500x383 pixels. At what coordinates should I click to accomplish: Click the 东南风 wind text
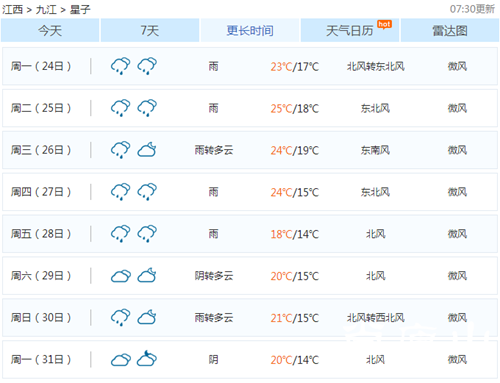(375, 150)
